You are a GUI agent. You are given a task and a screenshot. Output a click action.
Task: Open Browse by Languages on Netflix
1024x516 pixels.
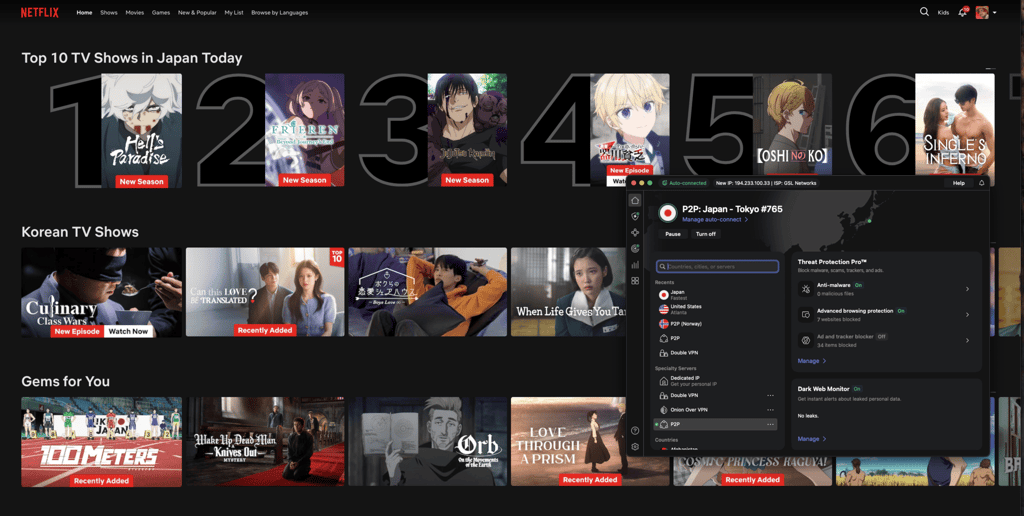(280, 12)
